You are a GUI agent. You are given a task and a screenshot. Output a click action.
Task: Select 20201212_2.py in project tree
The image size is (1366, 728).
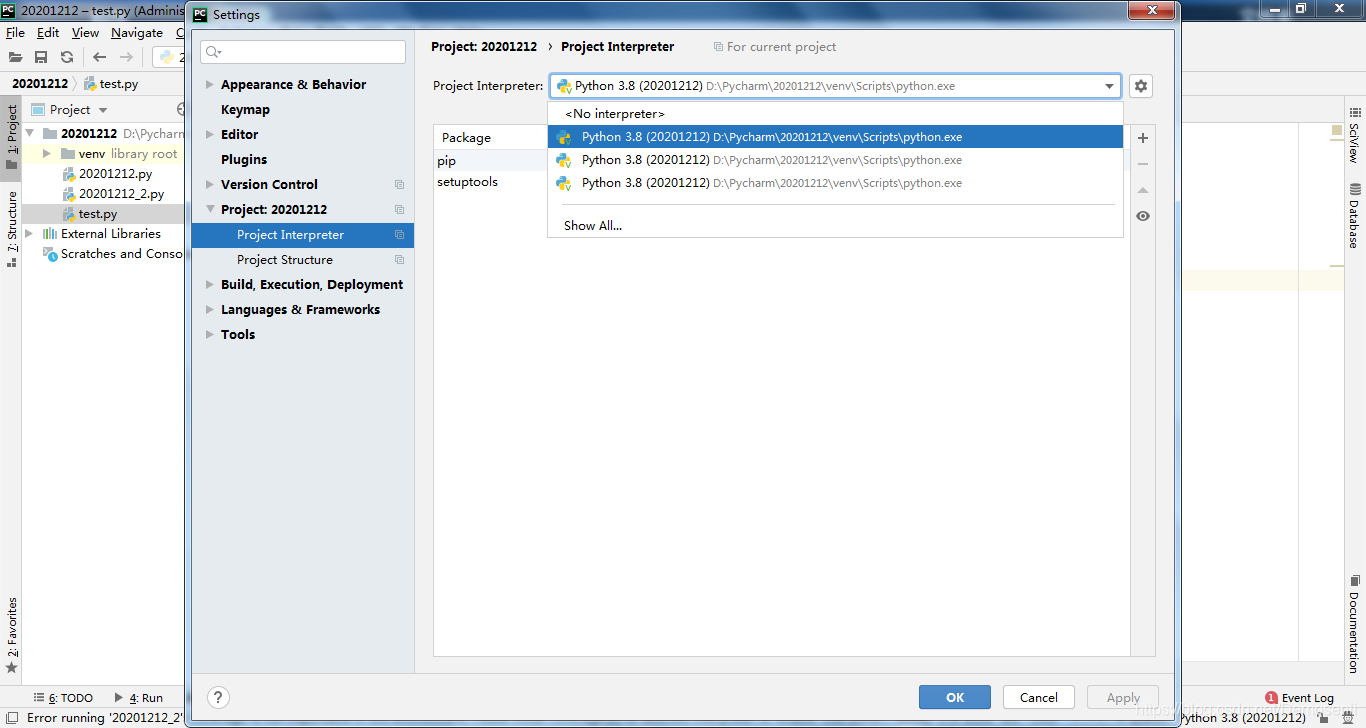click(122, 194)
